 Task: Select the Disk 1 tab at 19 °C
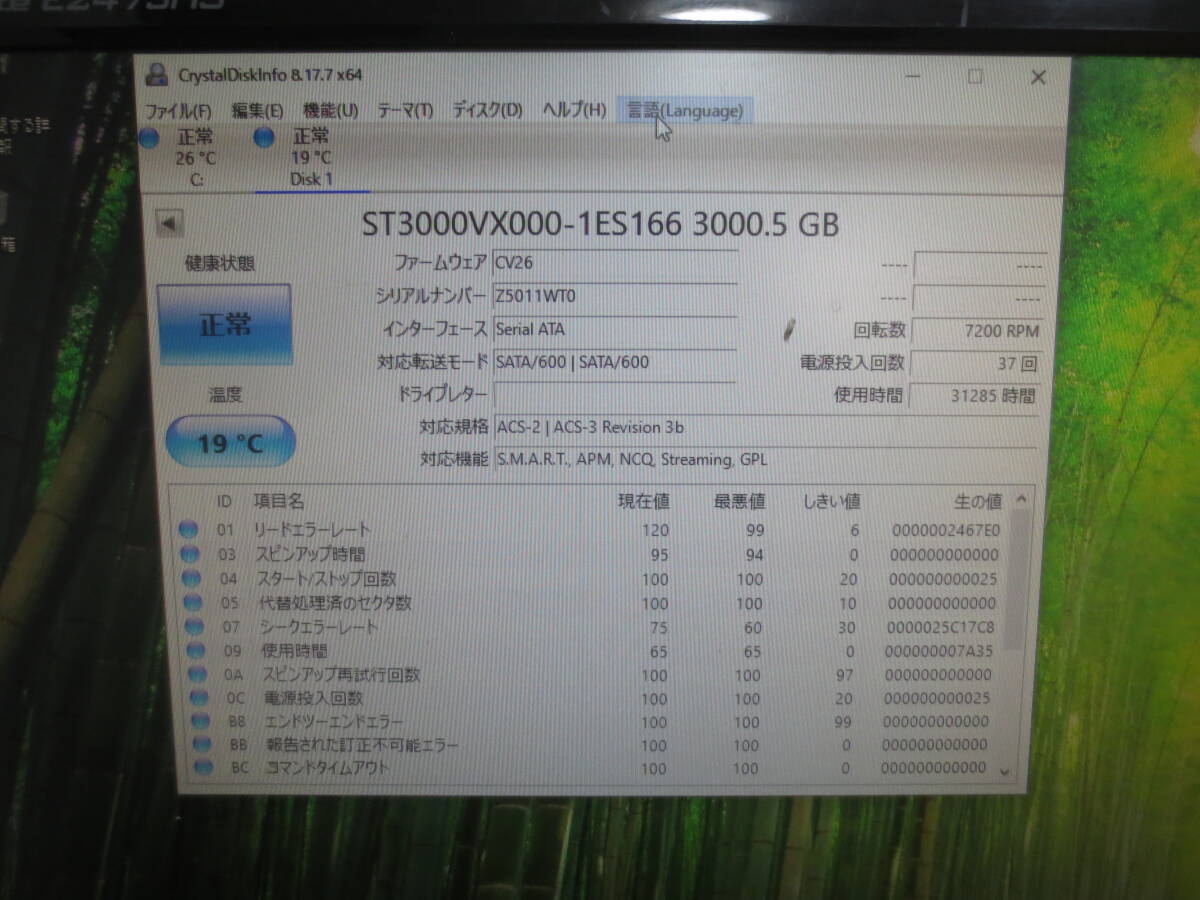point(312,158)
